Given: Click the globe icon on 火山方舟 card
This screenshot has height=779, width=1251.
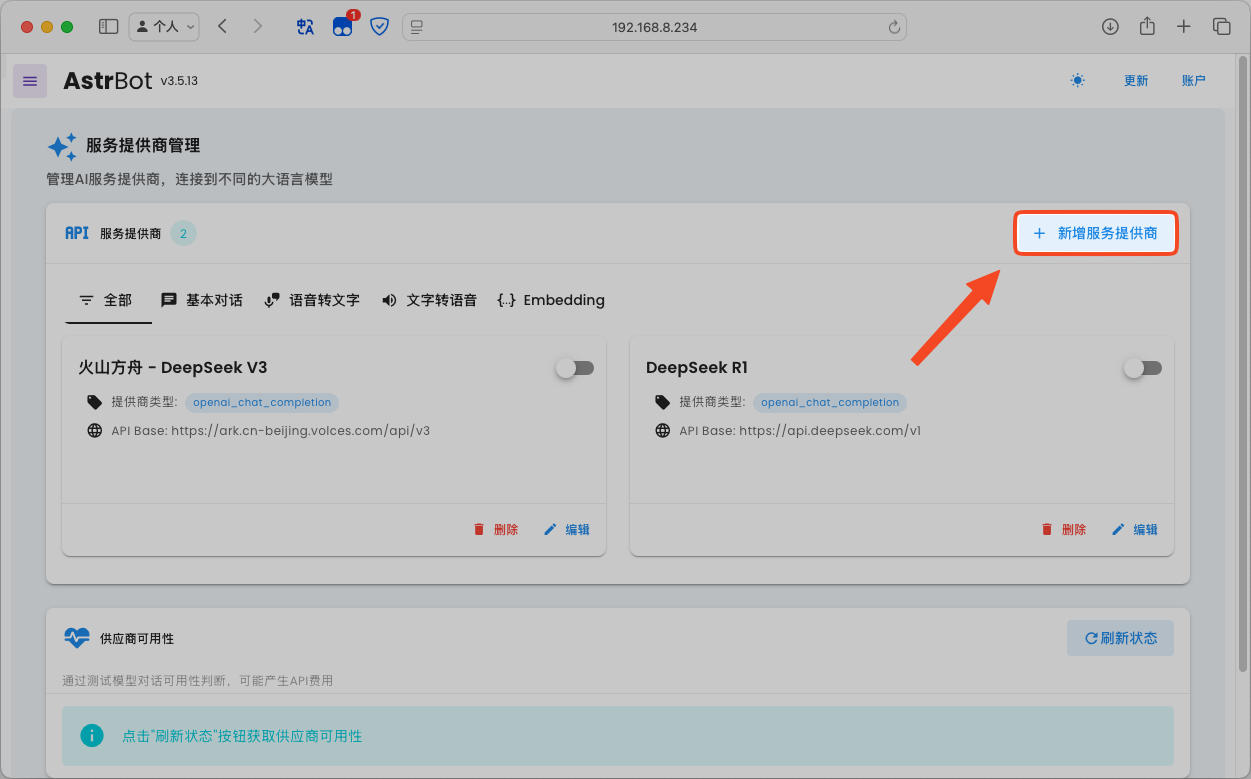Looking at the screenshot, I should [95, 431].
